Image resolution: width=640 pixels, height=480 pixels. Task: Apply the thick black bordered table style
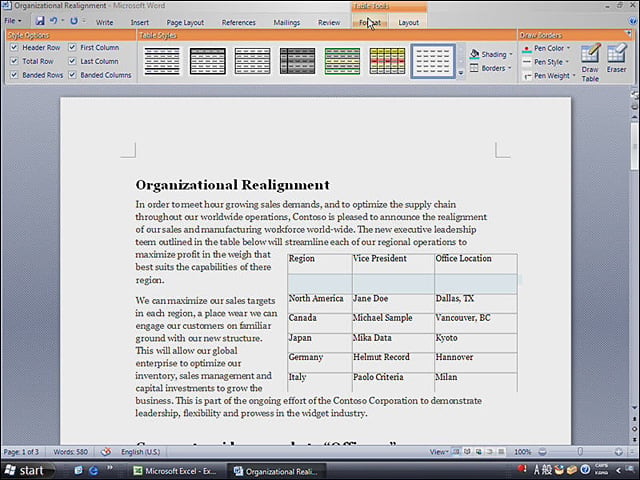(208, 61)
